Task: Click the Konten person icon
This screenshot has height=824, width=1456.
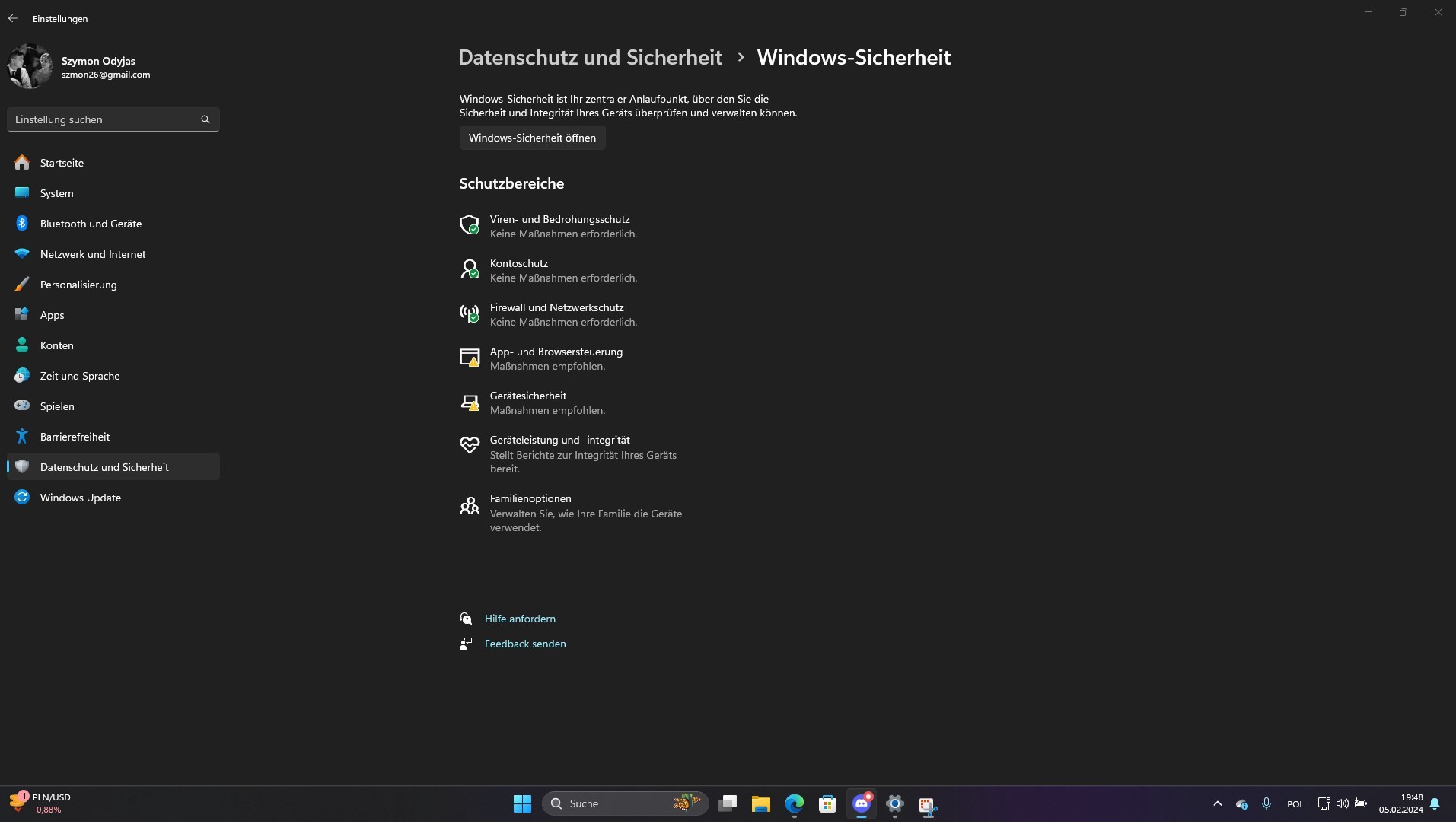Action: pyautogui.click(x=22, y=345)
